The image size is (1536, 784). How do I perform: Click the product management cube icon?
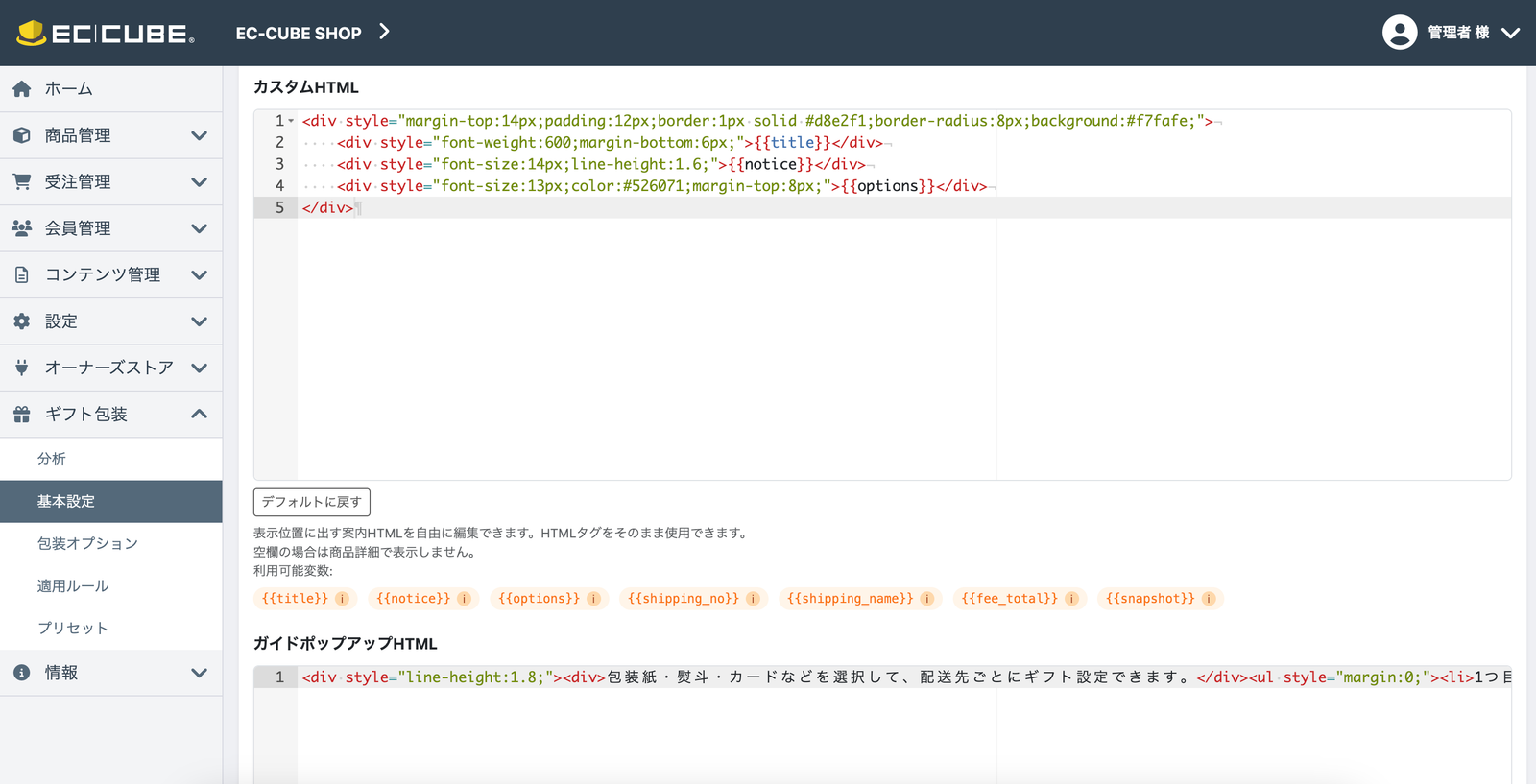22,135
